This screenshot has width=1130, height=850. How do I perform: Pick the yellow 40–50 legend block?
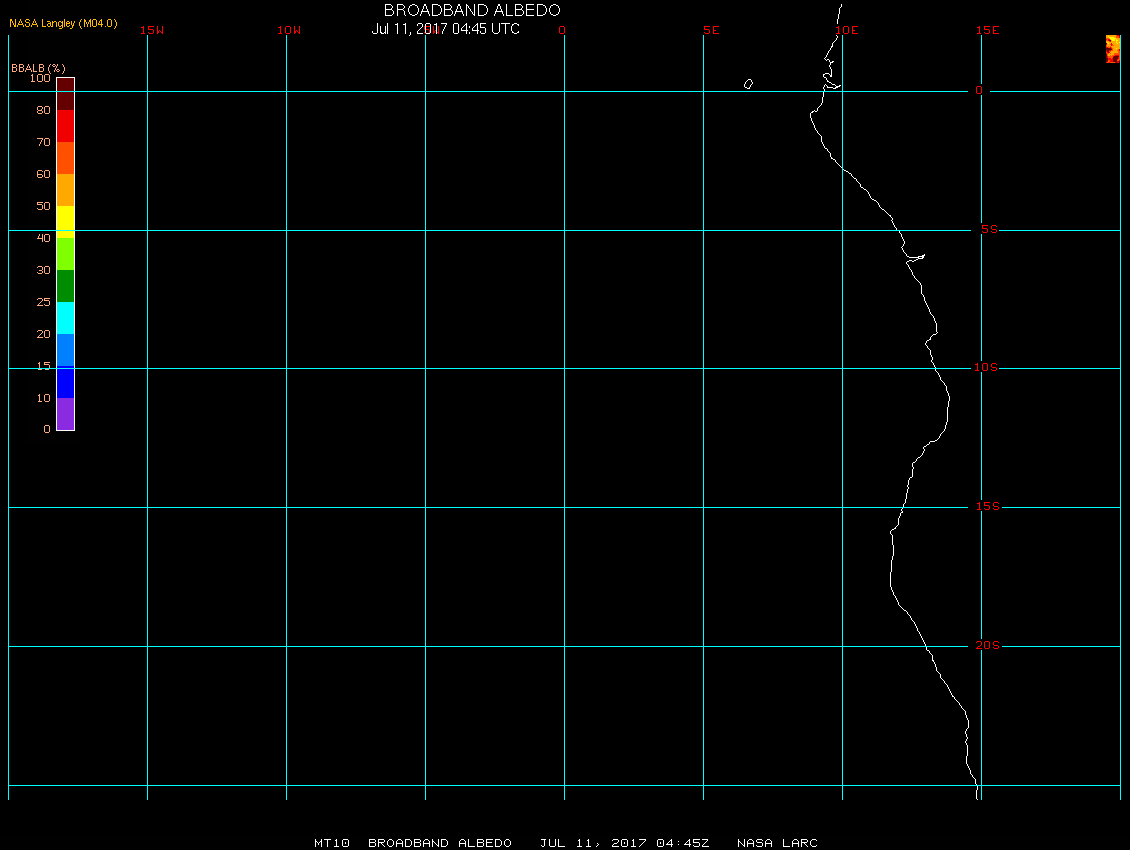[66, 222]
